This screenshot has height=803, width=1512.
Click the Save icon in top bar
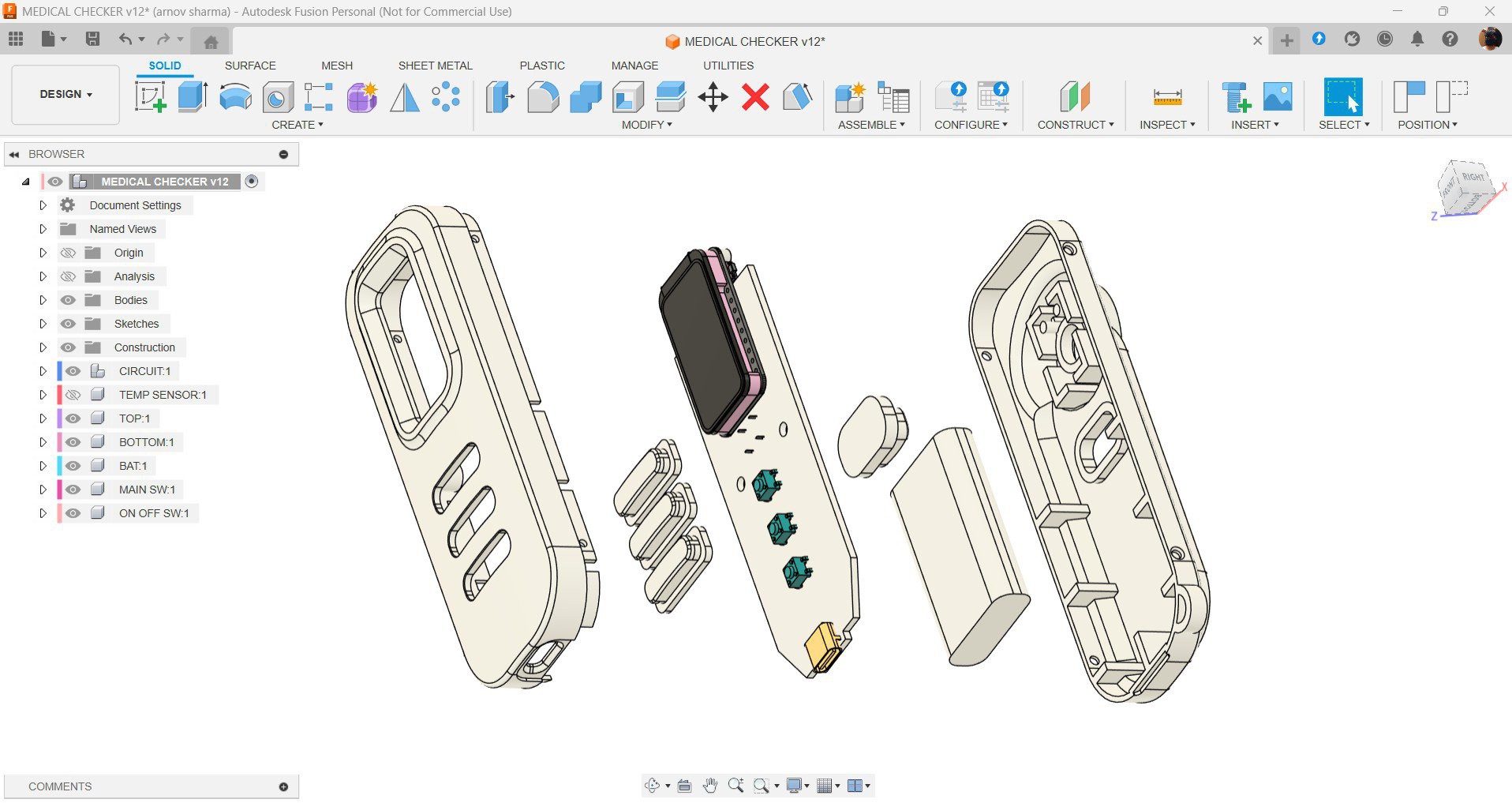pos(92,39)
